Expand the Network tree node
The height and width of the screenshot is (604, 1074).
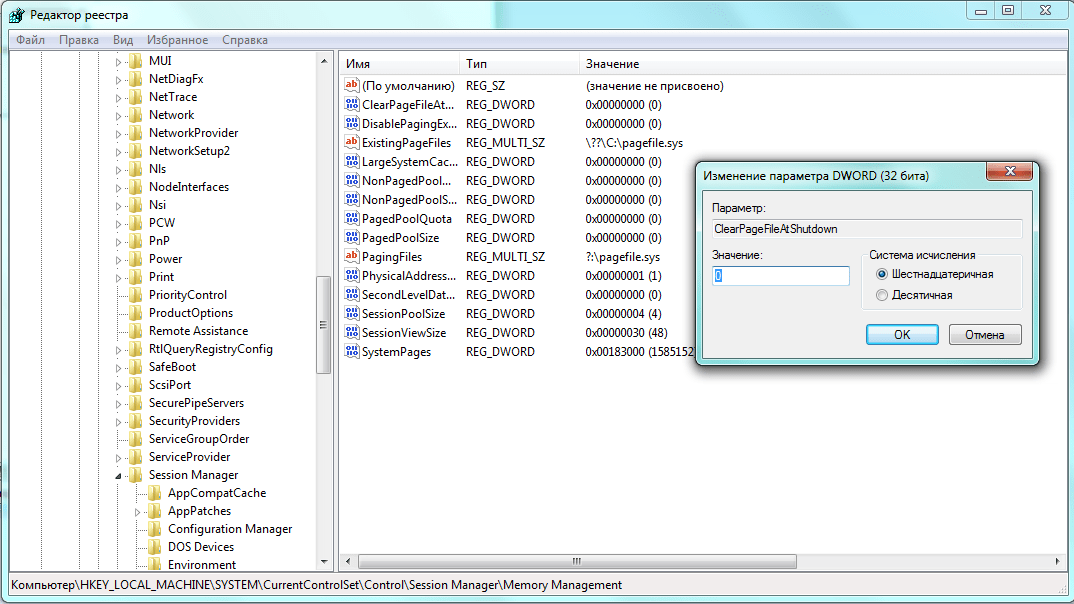118,115
